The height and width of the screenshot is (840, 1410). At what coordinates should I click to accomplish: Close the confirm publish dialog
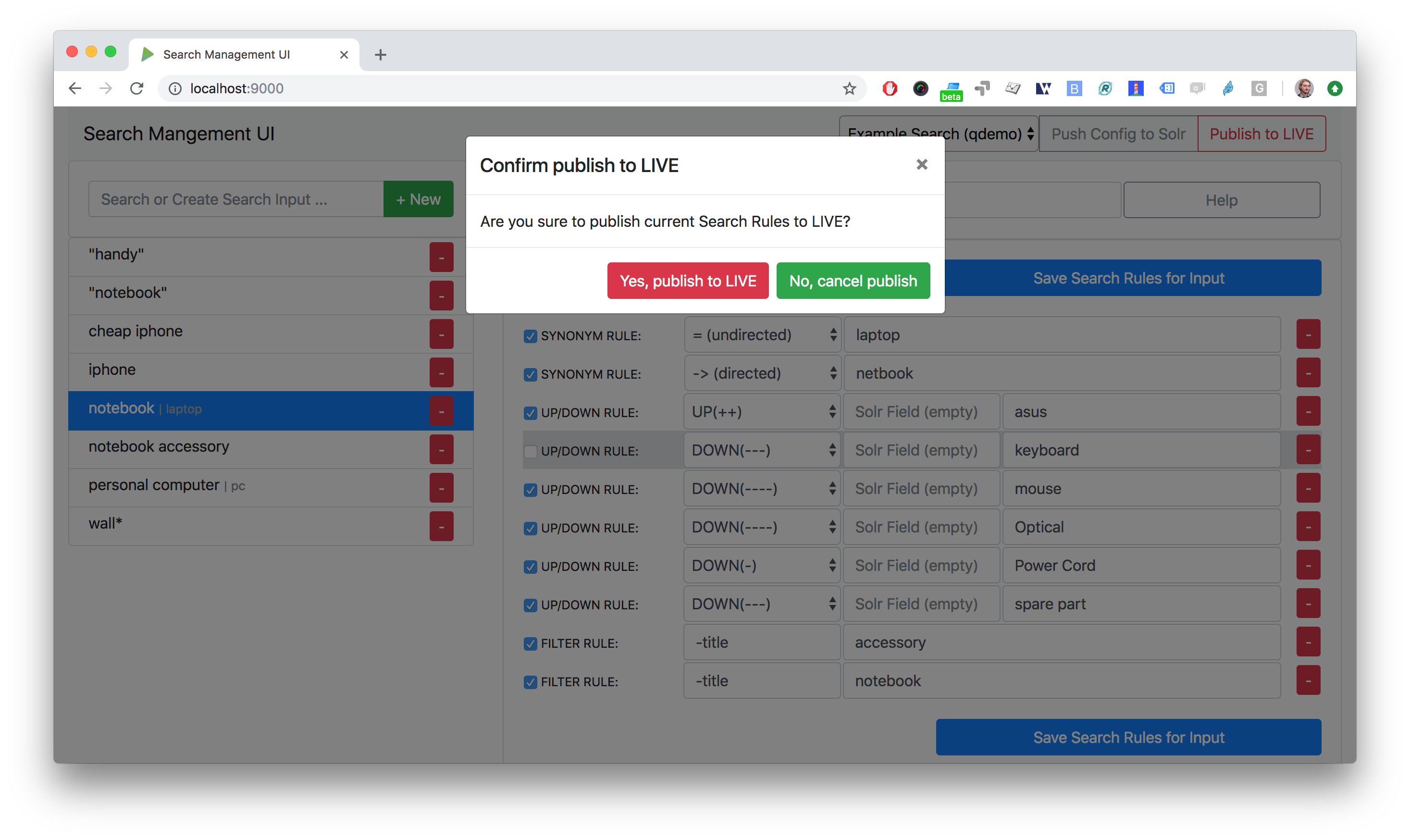pyautogui.click(x=921, y=164)
